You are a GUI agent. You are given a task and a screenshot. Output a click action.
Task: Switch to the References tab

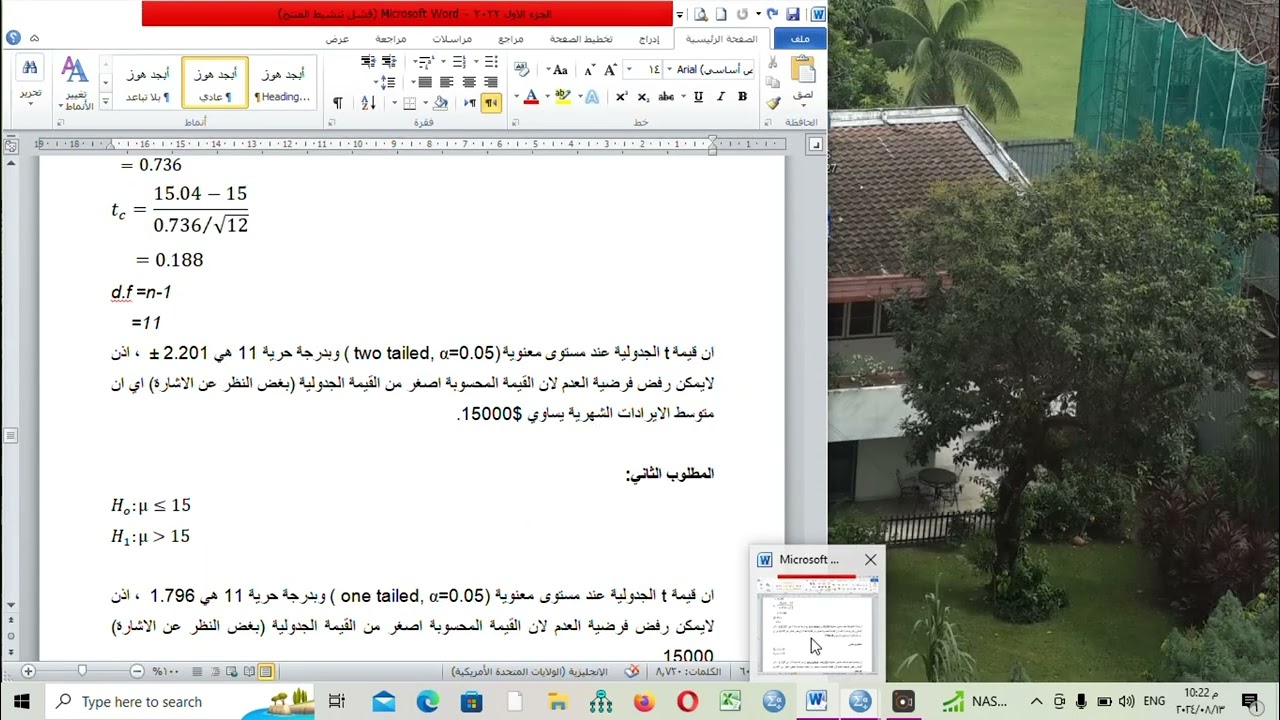pyautogui.click(x=511, y=38)
